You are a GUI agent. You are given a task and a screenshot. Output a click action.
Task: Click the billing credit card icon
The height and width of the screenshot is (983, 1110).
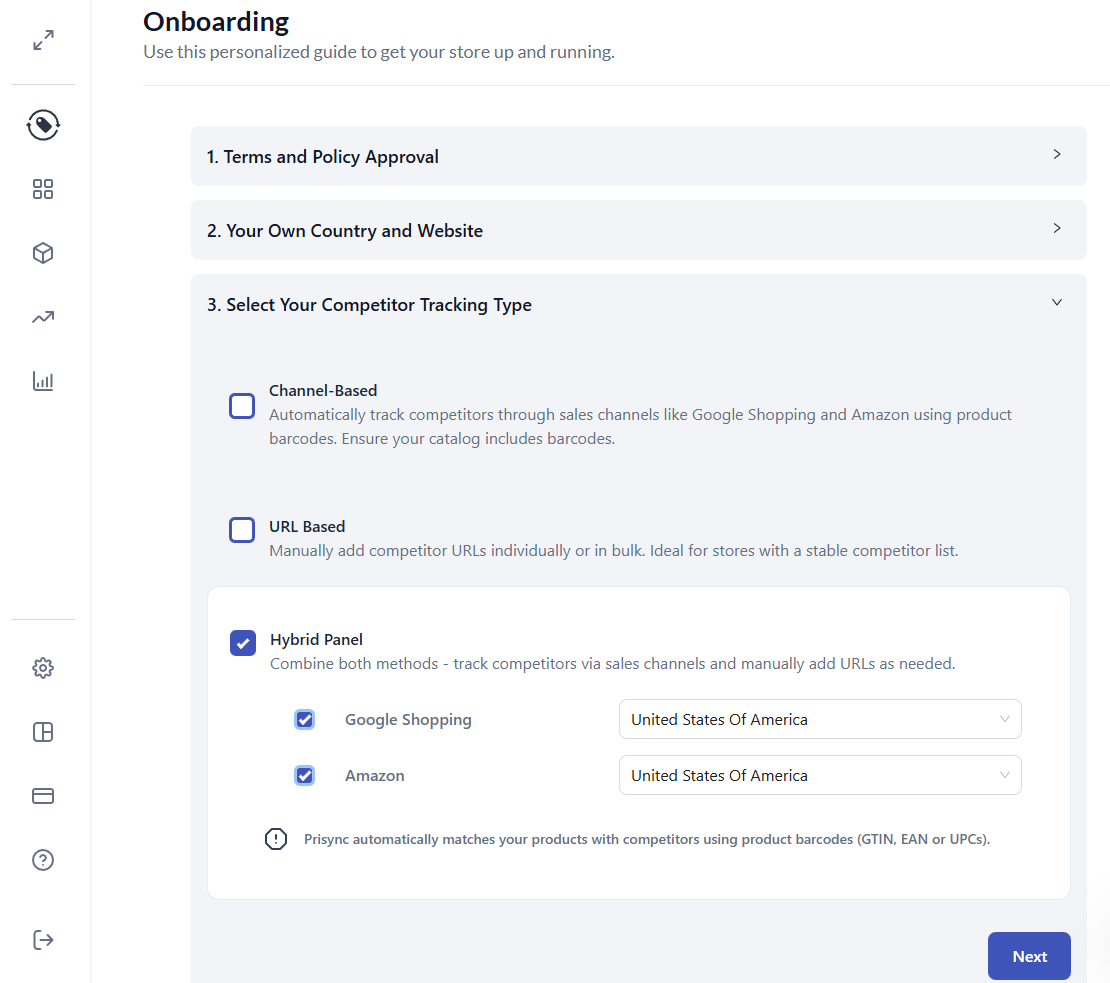click(43, 796)
